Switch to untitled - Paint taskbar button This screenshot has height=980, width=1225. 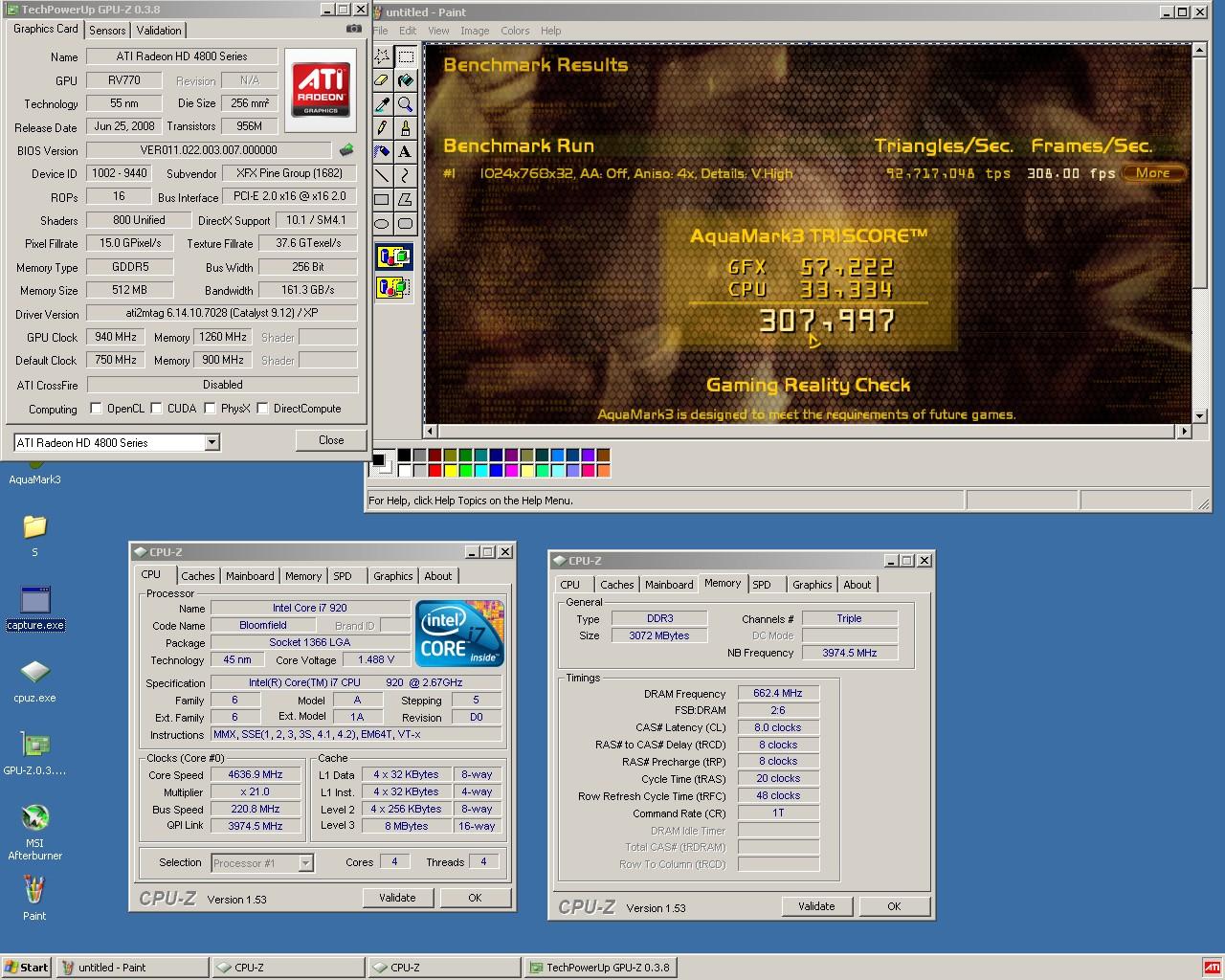[x=132, y=968]
